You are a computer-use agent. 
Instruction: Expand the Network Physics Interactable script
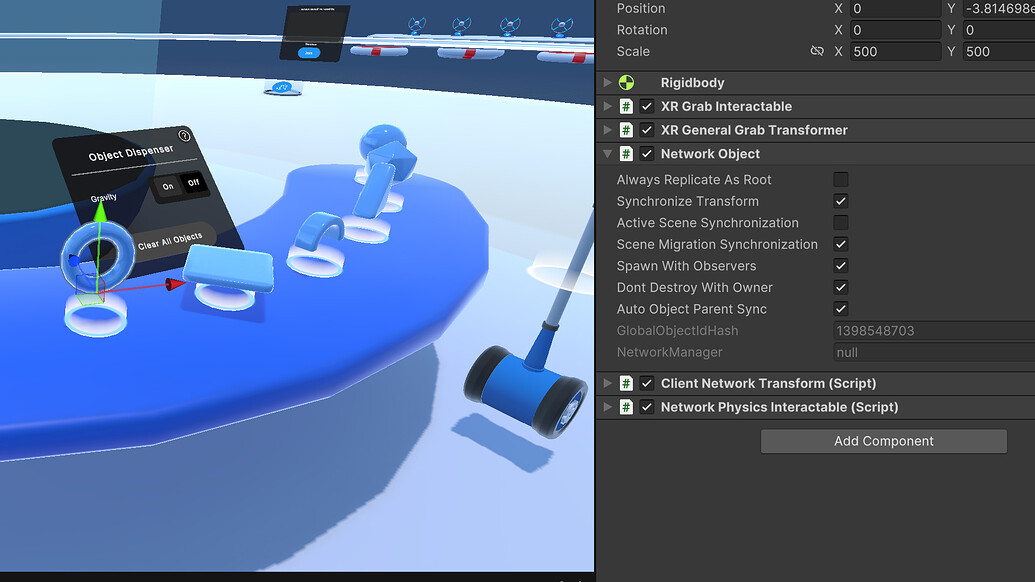click(607, 407)
